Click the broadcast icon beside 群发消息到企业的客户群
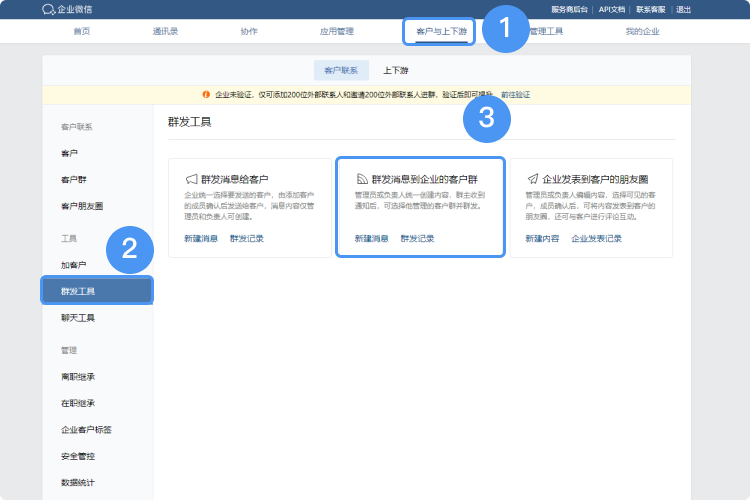Viewport: 750px width, 500px height. (362, 178)
